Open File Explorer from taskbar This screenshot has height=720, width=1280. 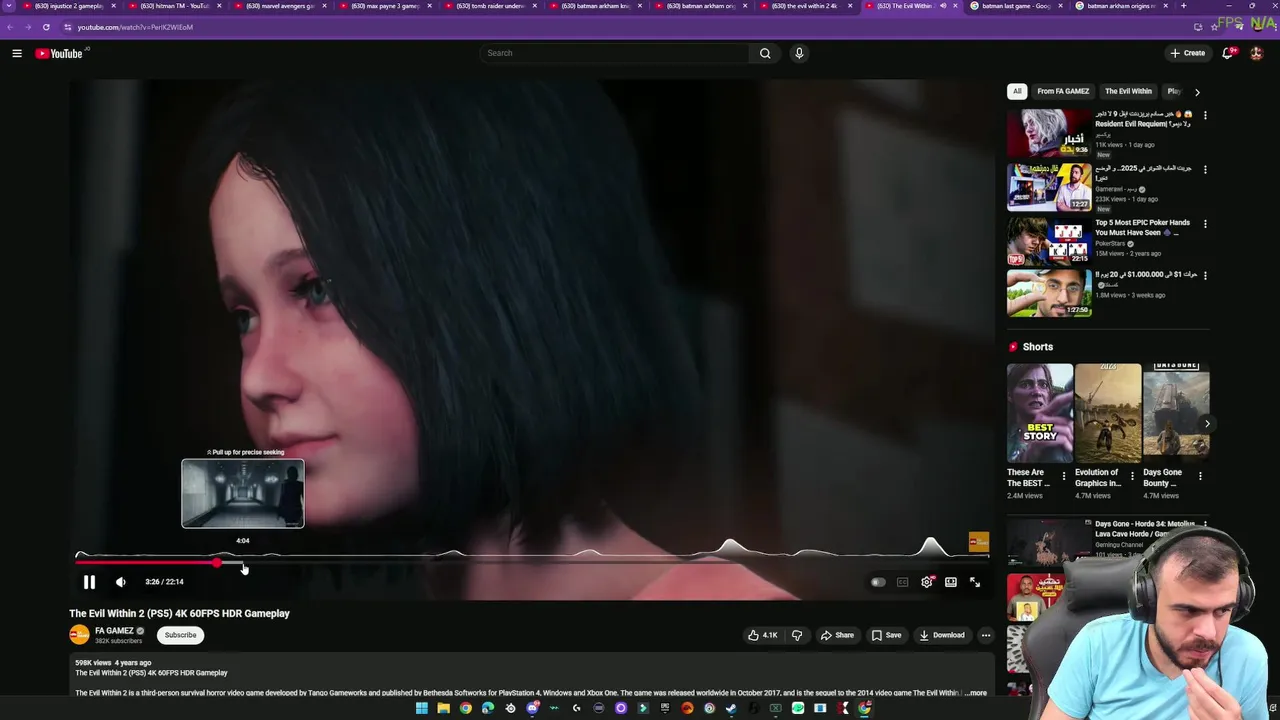(x=443, y=708)
